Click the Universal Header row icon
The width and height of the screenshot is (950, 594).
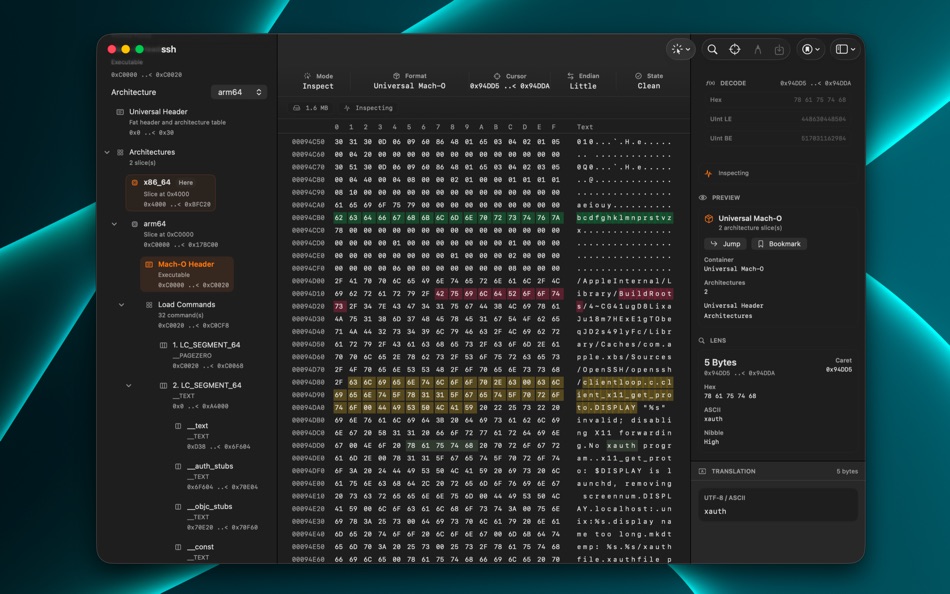tap(120, 112)
